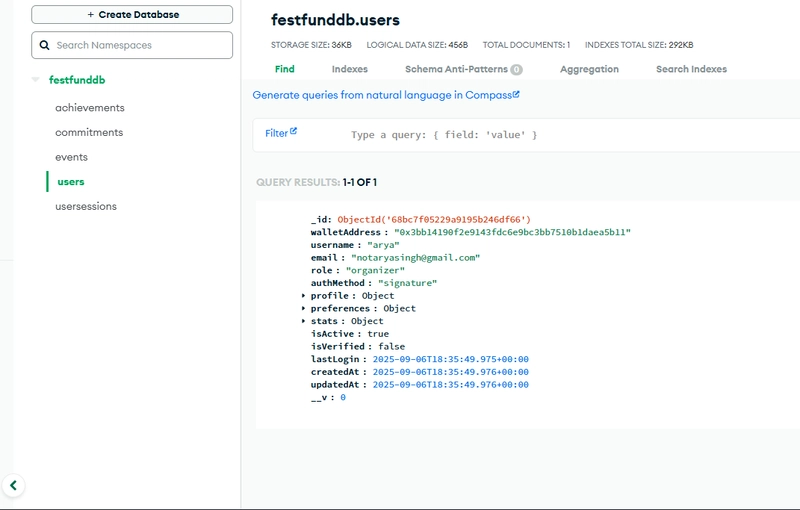Open the Aggregation tab
The image size is (800, 510).
(x=589, y=69)
